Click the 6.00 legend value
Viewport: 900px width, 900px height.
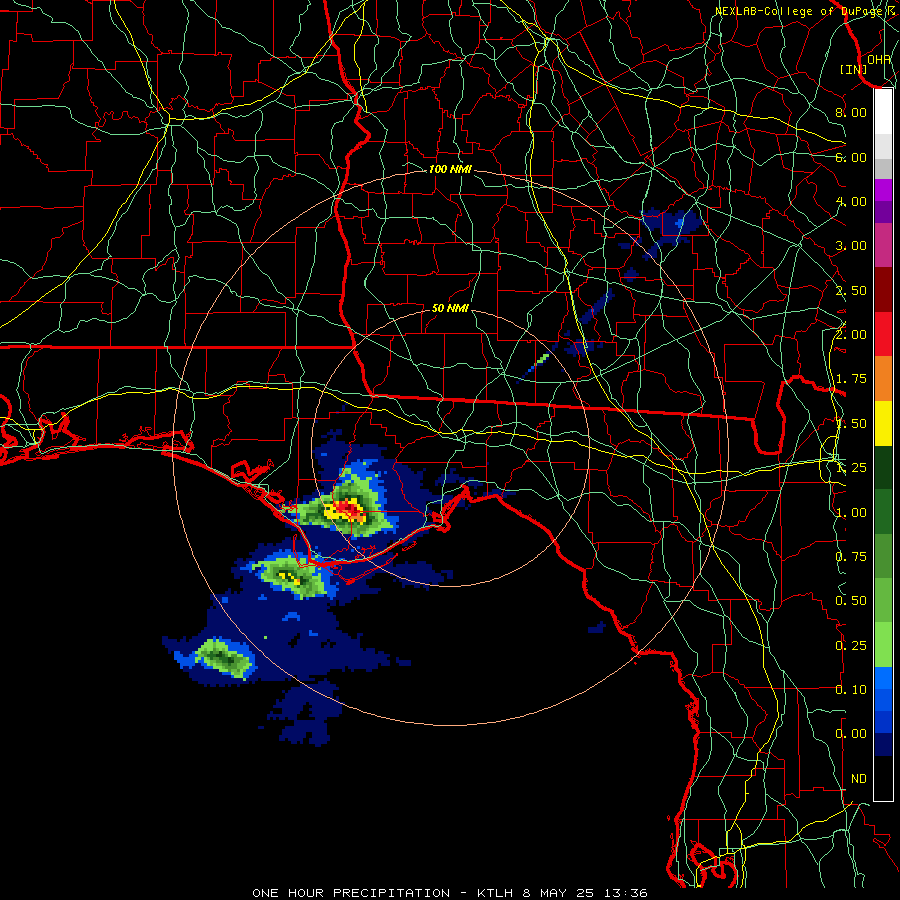click(851, 157)
